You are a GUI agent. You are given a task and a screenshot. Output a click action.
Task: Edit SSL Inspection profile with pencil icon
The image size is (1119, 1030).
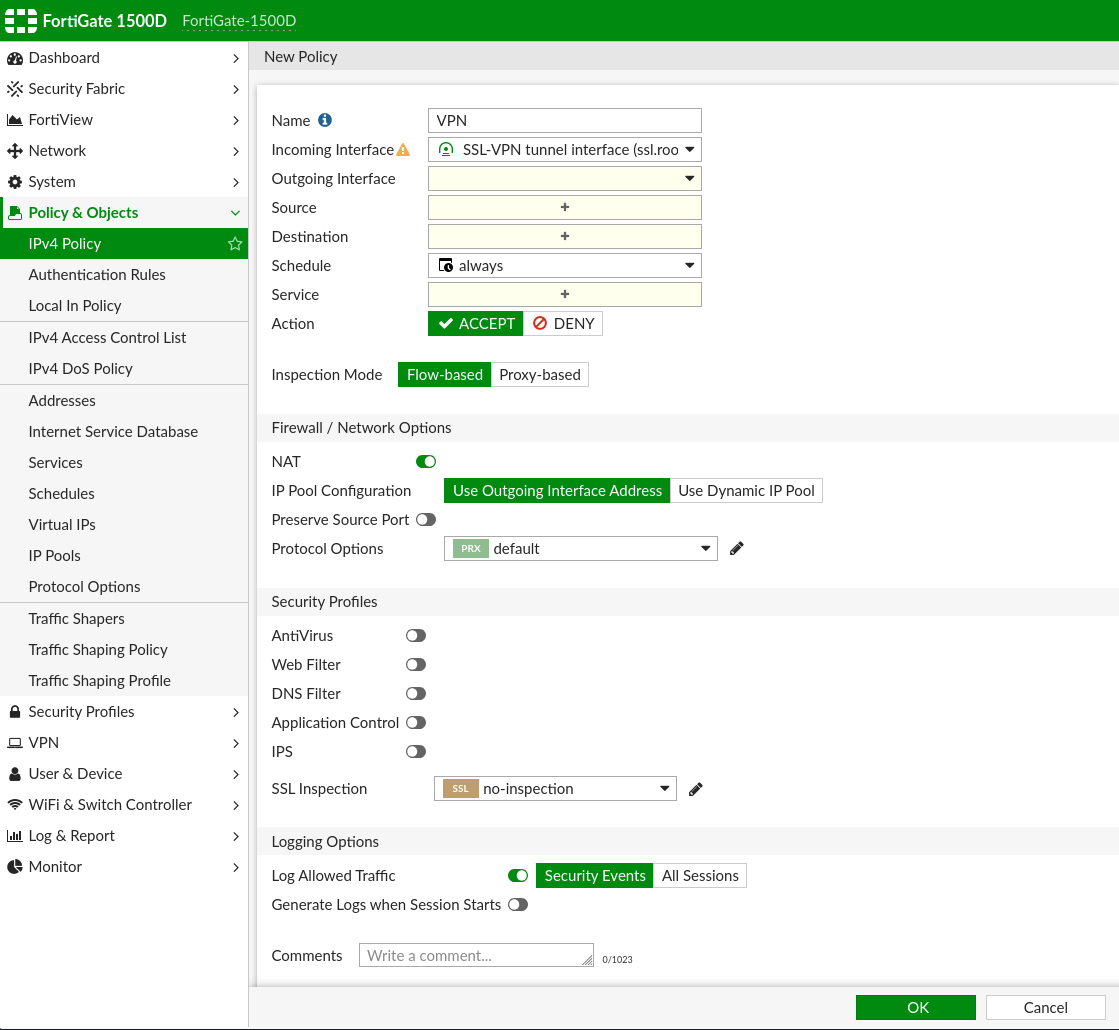(x=696, y=789)
